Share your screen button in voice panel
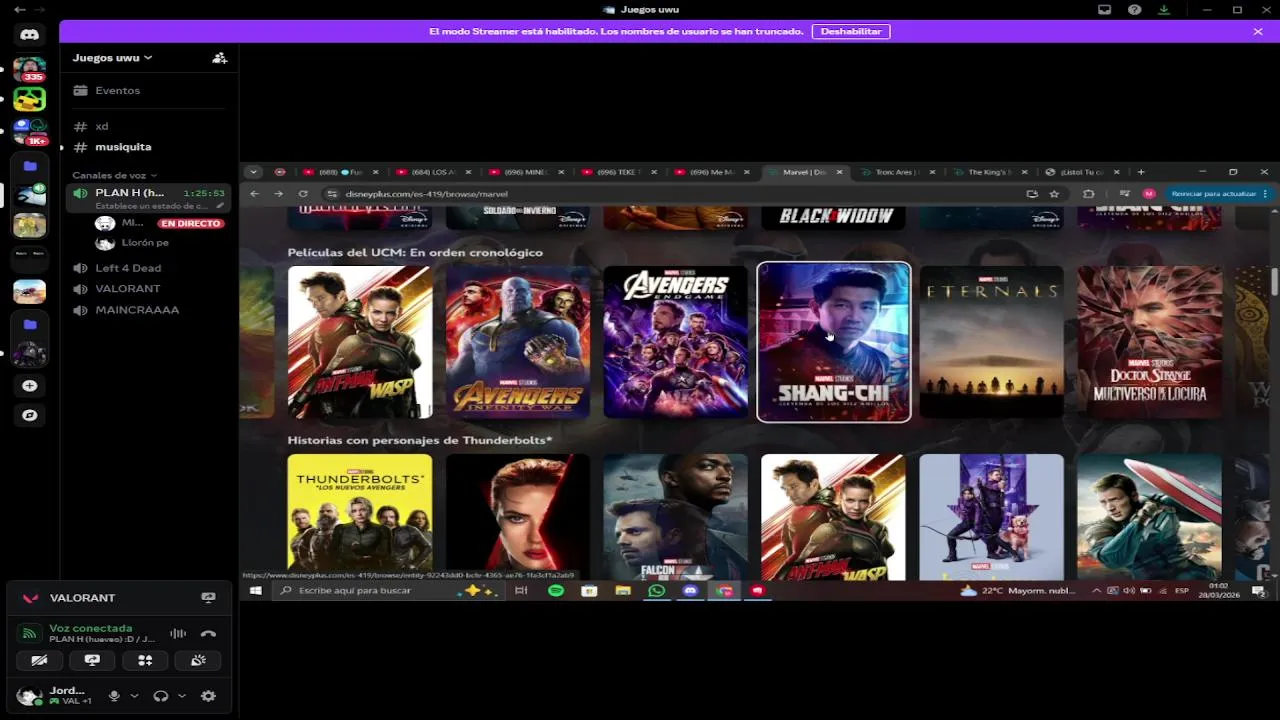 click(92, 660)
